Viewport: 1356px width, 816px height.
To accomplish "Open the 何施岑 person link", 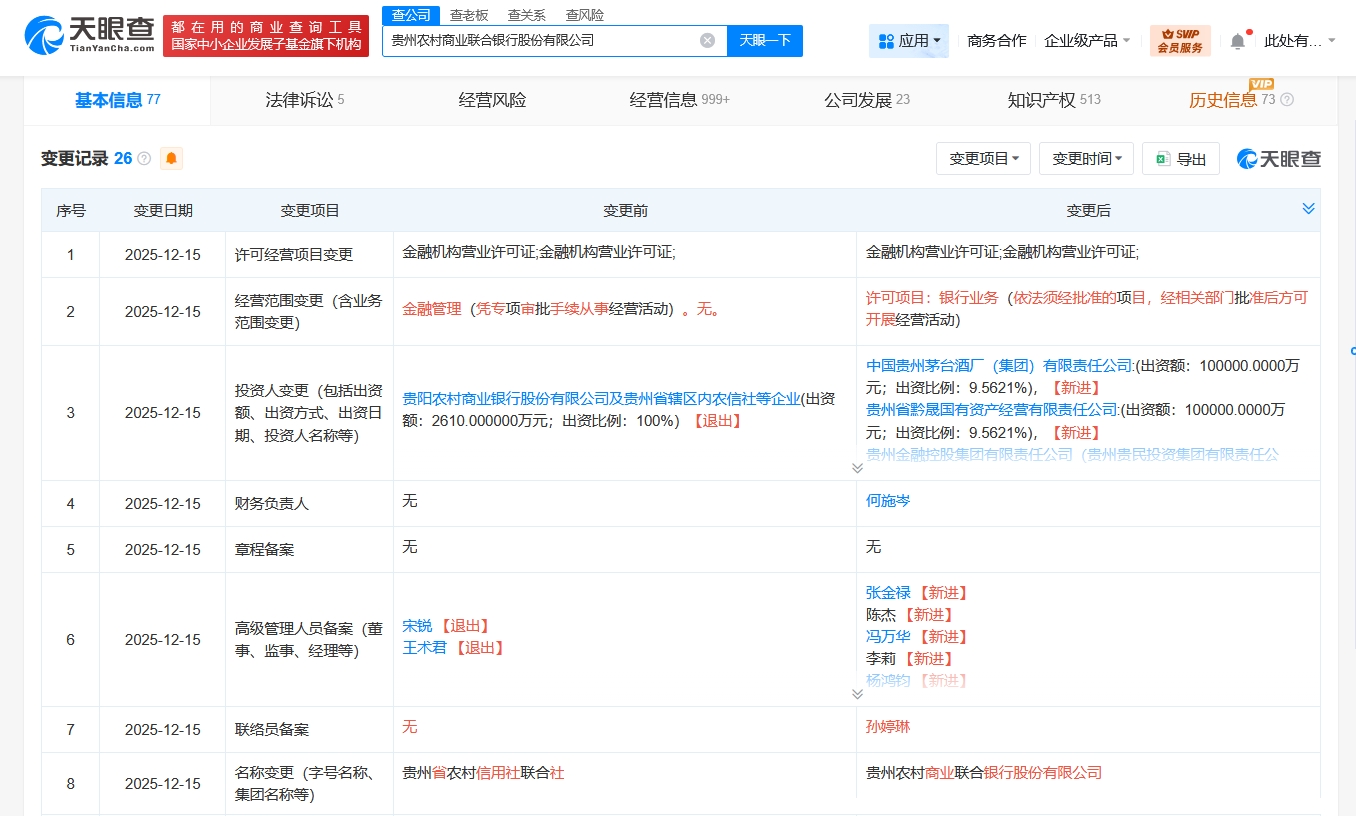I will (888, 501).
